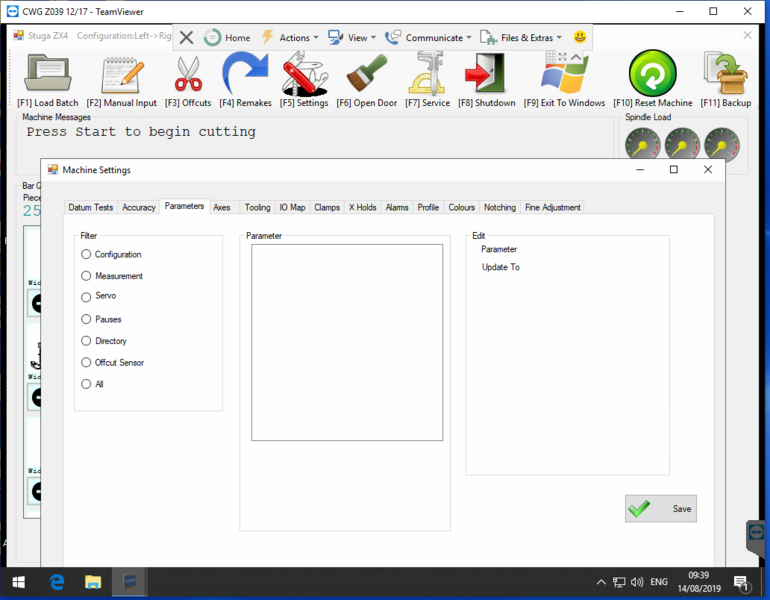770x600 pixels.
Task: Expand the Communicate dropdown menu
Action: (428, 37)
